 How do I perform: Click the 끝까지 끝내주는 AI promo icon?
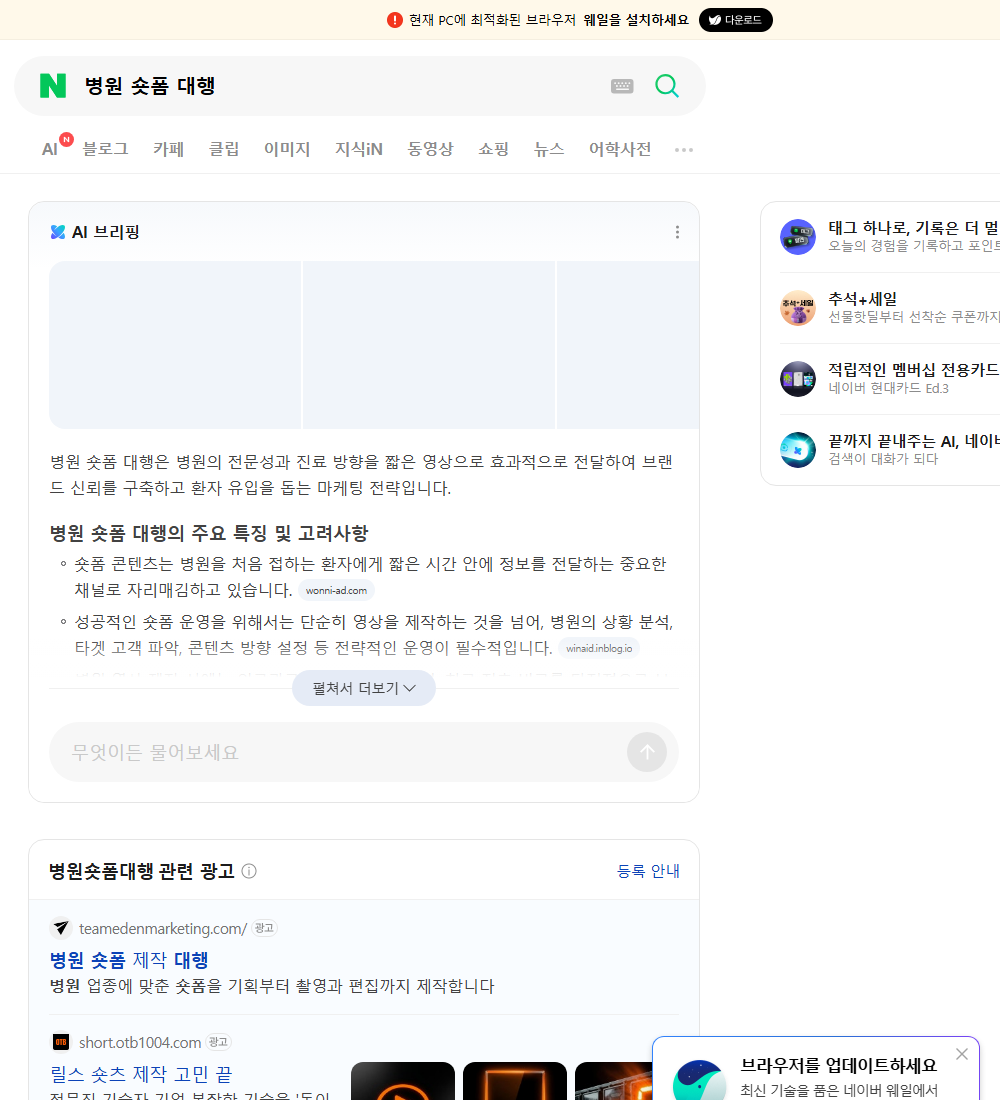pos(798,450)
